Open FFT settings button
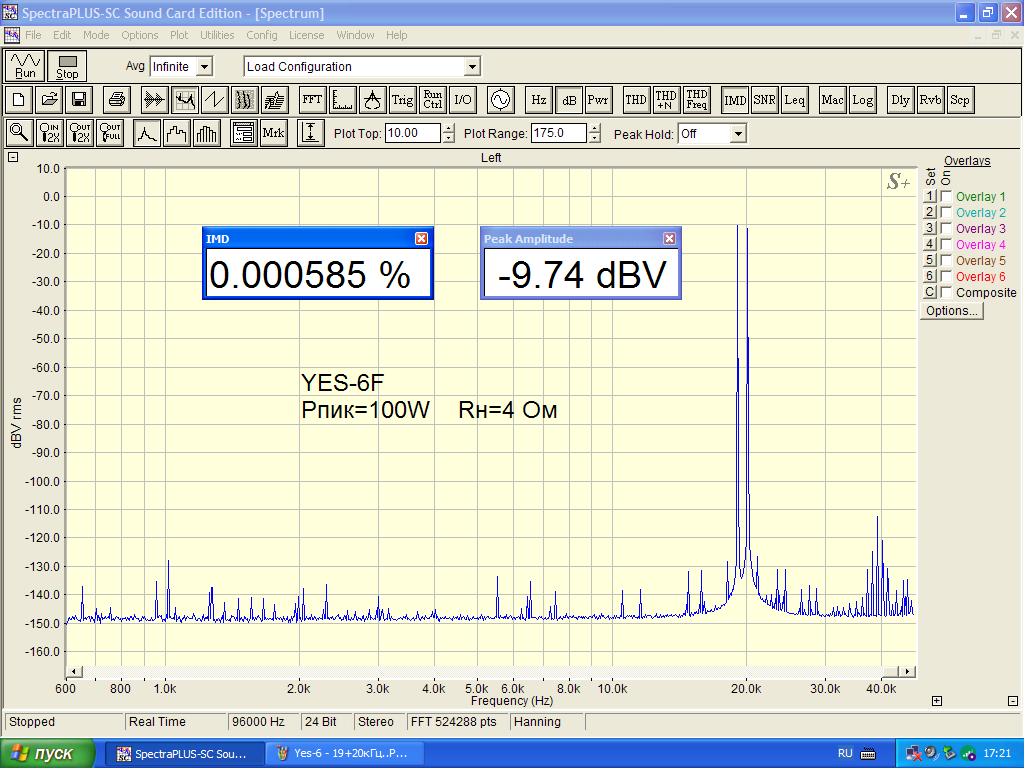Screen dimensions: 1024x768 (312, 100)
